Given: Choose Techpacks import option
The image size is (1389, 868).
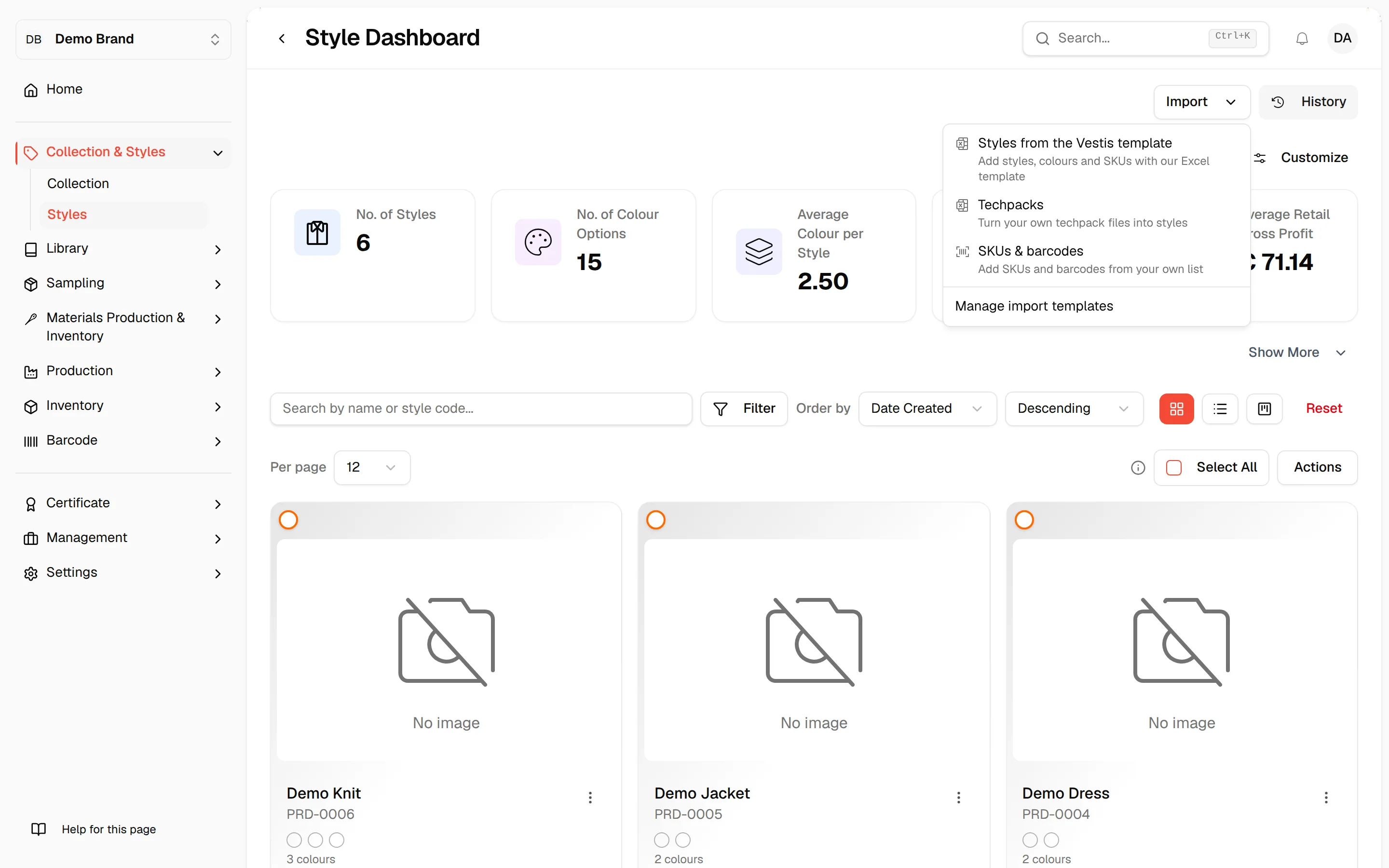Looking at the screenshot, I should click(1096, 214).
